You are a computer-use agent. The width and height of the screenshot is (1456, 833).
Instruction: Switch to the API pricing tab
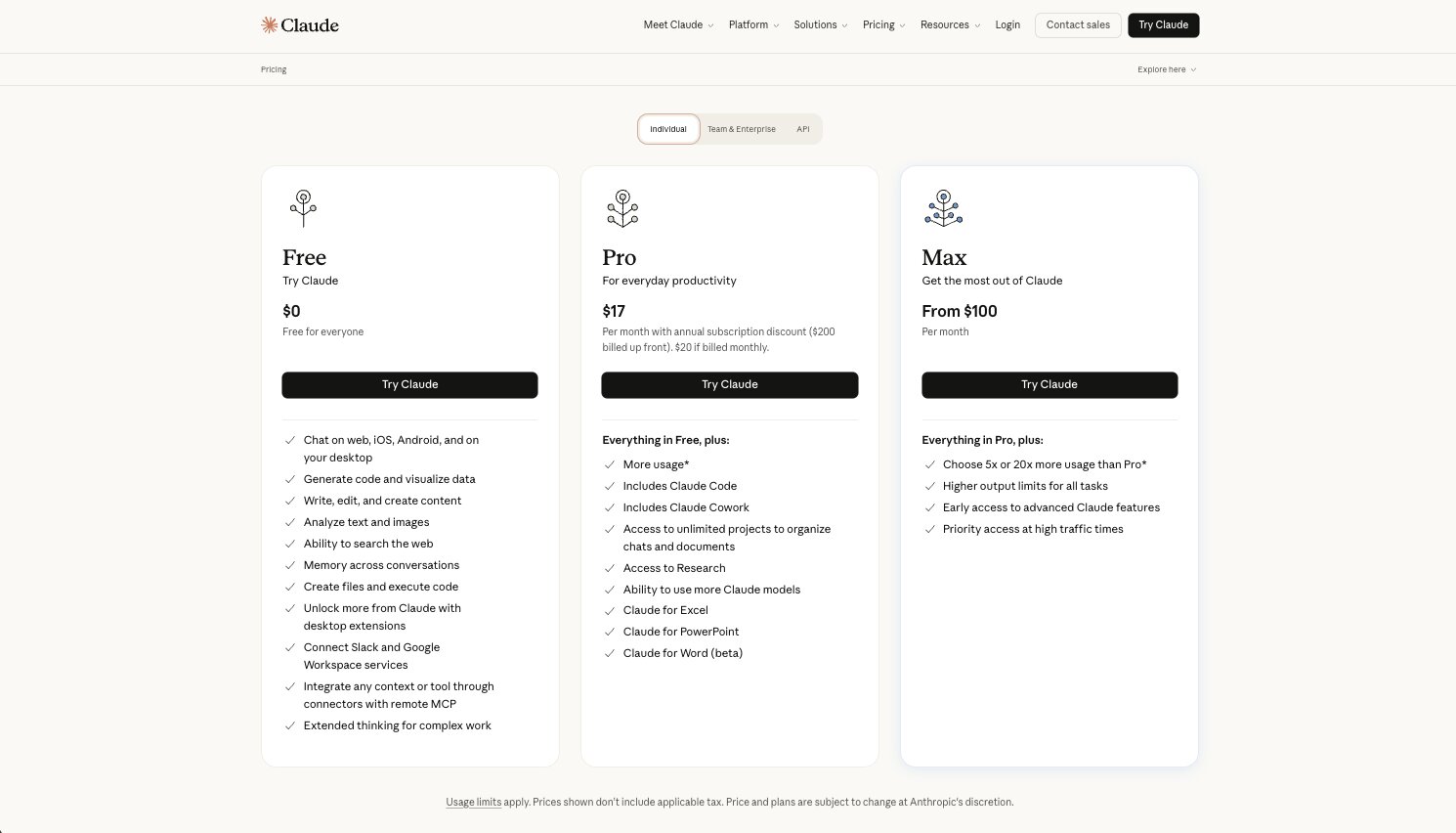coord(803,129)
